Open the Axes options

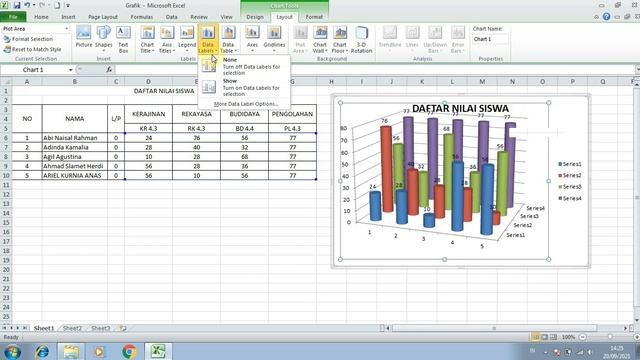pyautogui.click(x=252, y=39)
